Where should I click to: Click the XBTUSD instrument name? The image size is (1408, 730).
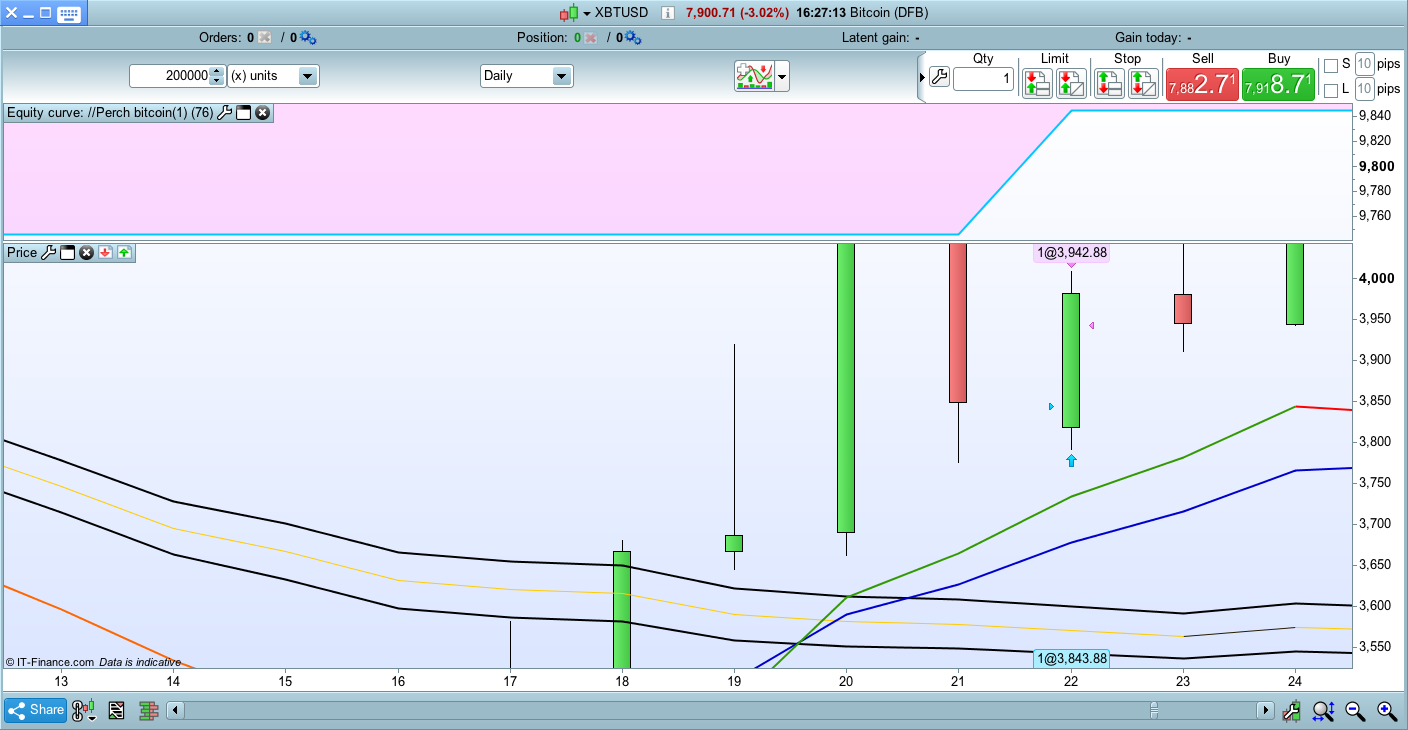tap(621, 13)
